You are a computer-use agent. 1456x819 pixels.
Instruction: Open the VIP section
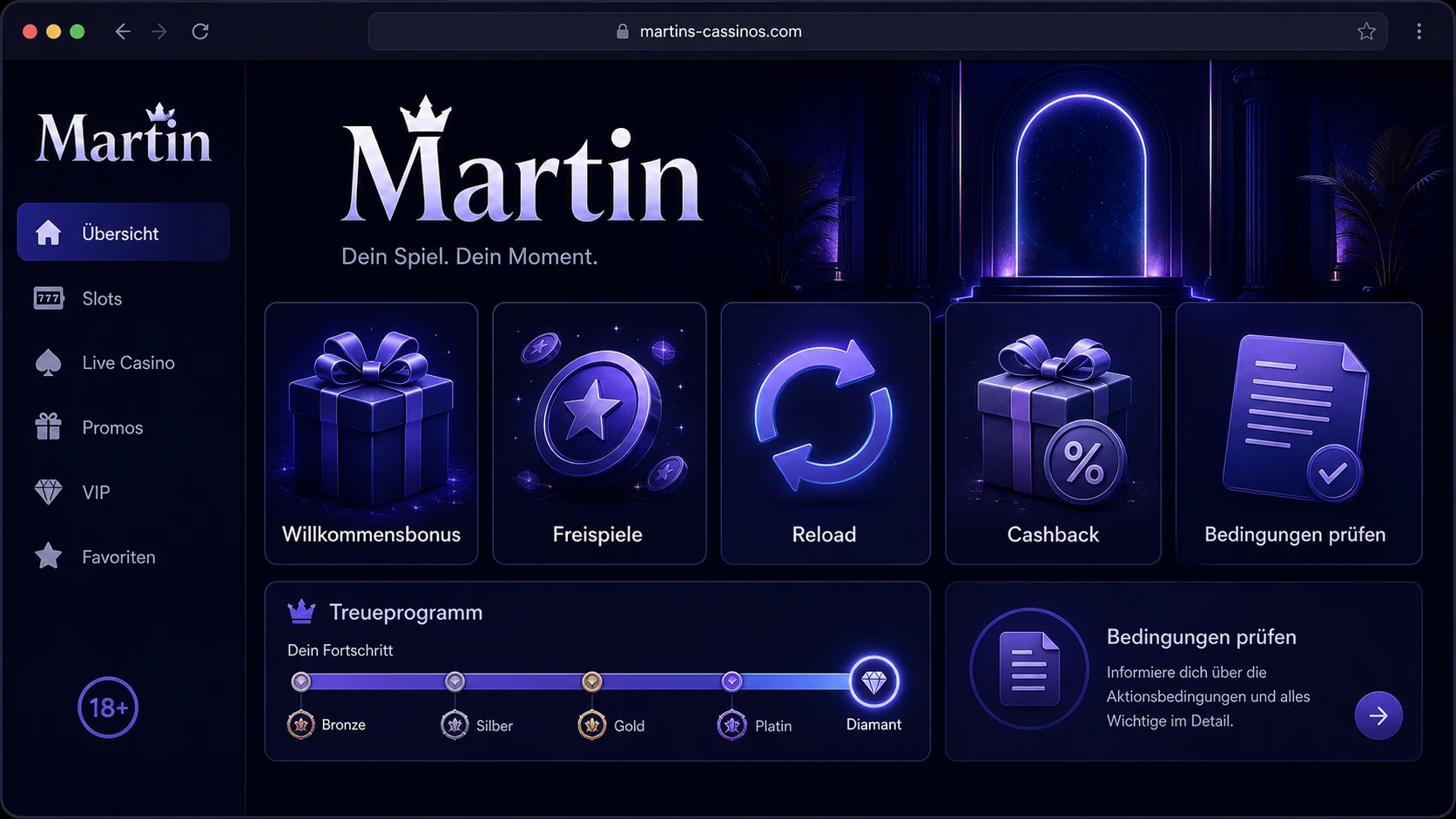(x=96, y=493)
